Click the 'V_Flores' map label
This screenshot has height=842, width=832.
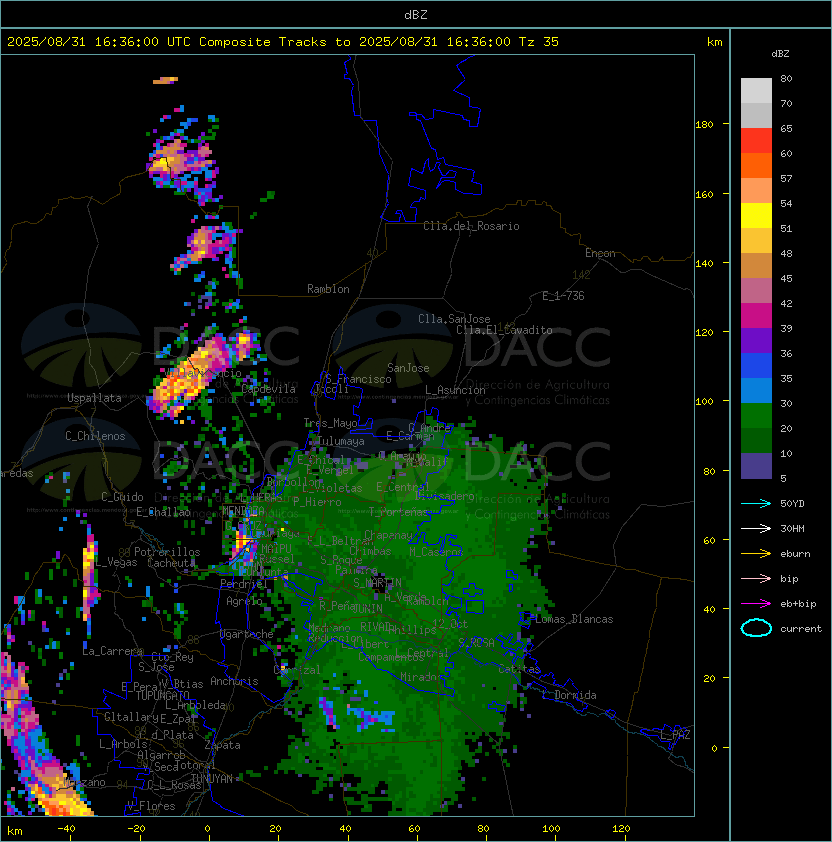click(151, 806)
